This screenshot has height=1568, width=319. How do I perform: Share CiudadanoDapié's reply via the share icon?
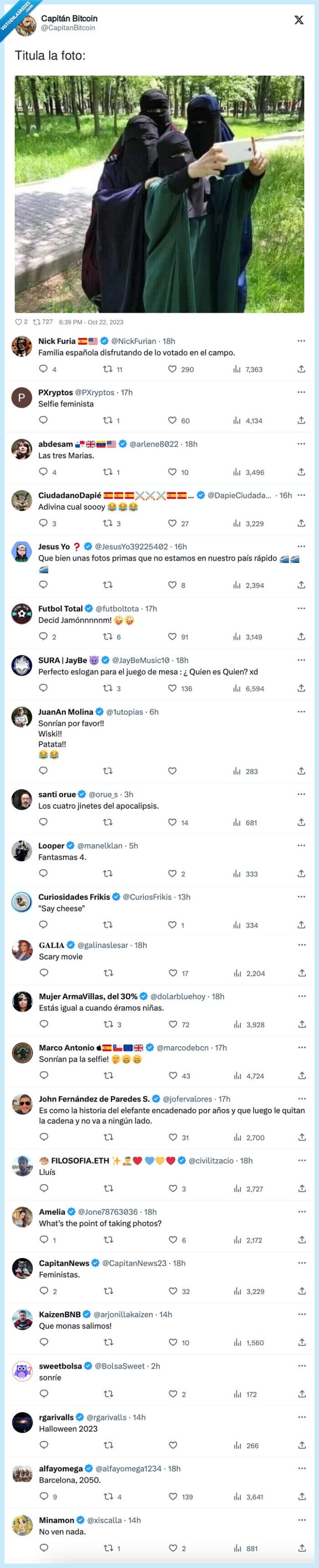pyautogui.click(x=301, y=523)
